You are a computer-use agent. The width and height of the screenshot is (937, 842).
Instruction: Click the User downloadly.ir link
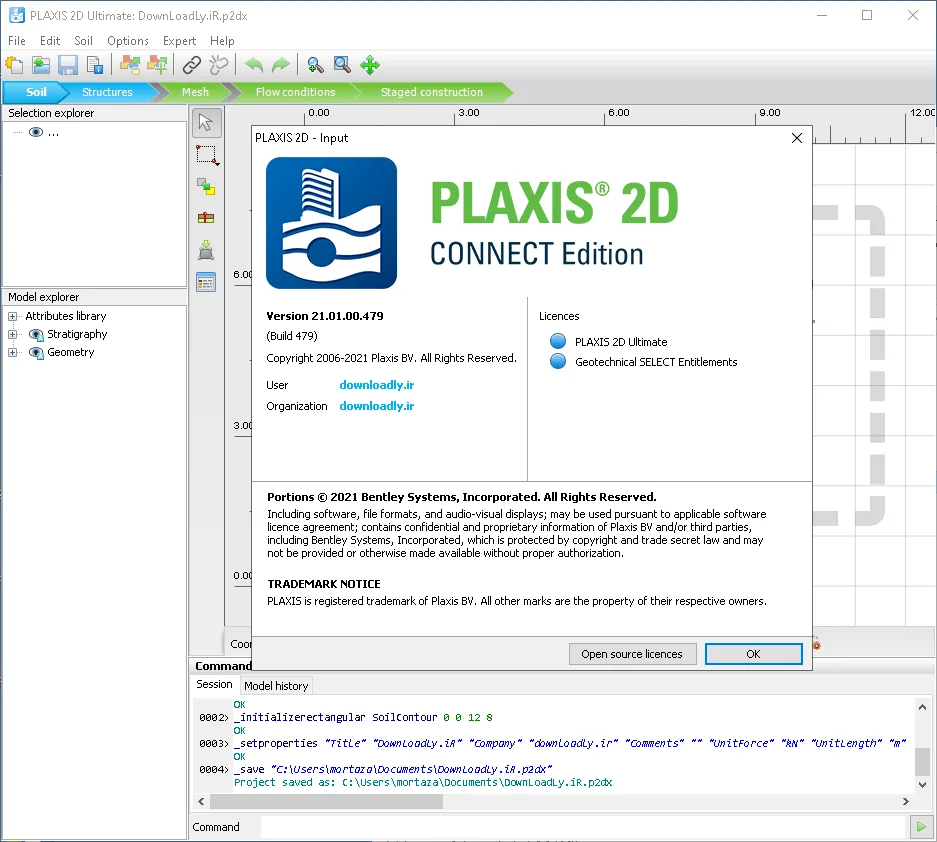tap(376, 385)
